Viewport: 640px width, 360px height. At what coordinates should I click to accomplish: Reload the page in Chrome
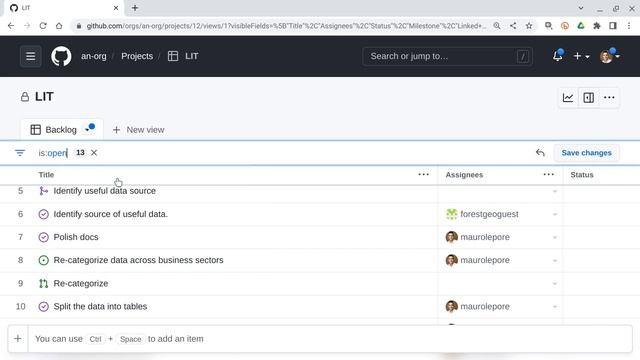pyautogui.click(x=43, y=26)
